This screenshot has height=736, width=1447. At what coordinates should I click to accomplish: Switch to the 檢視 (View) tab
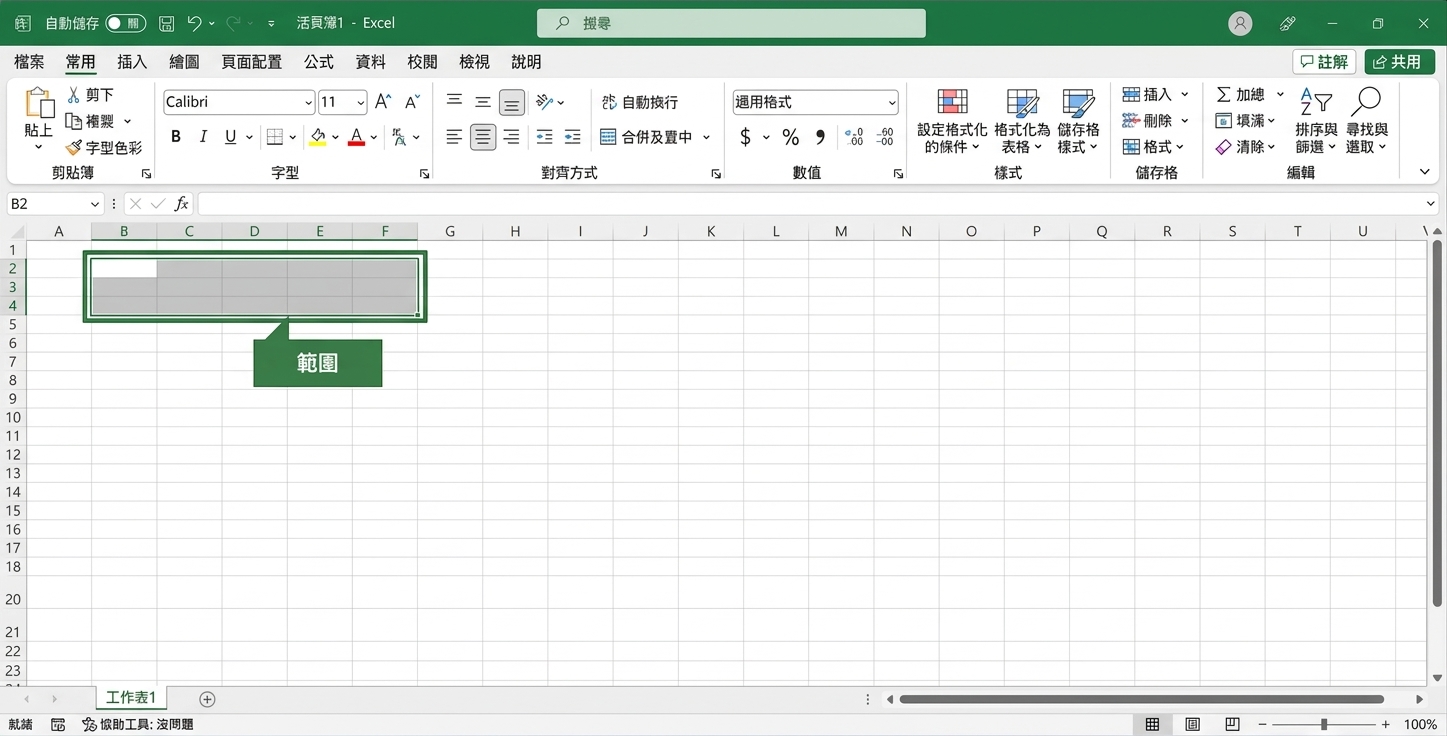coord(474,62)
